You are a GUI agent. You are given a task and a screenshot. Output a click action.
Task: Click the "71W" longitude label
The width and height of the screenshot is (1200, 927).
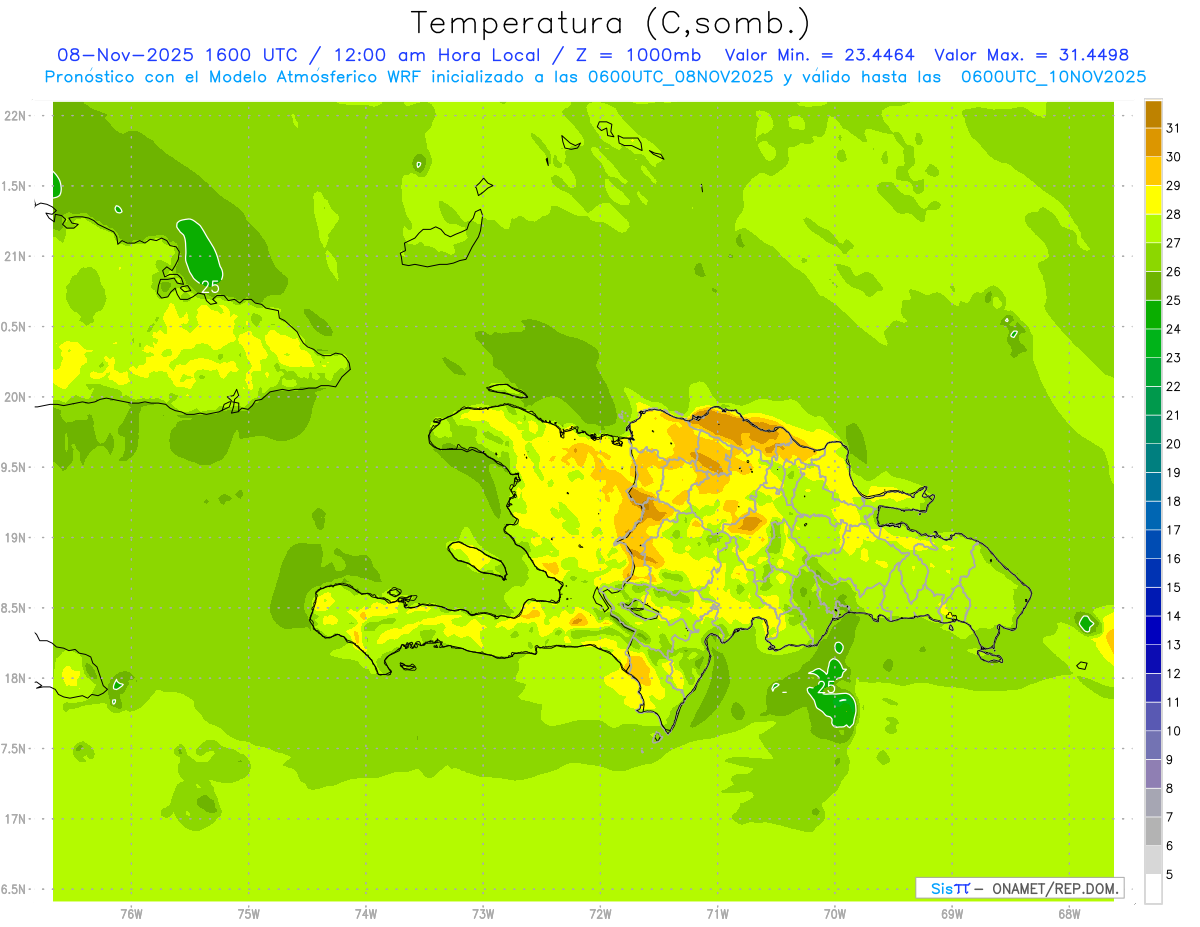coord(717,914)
